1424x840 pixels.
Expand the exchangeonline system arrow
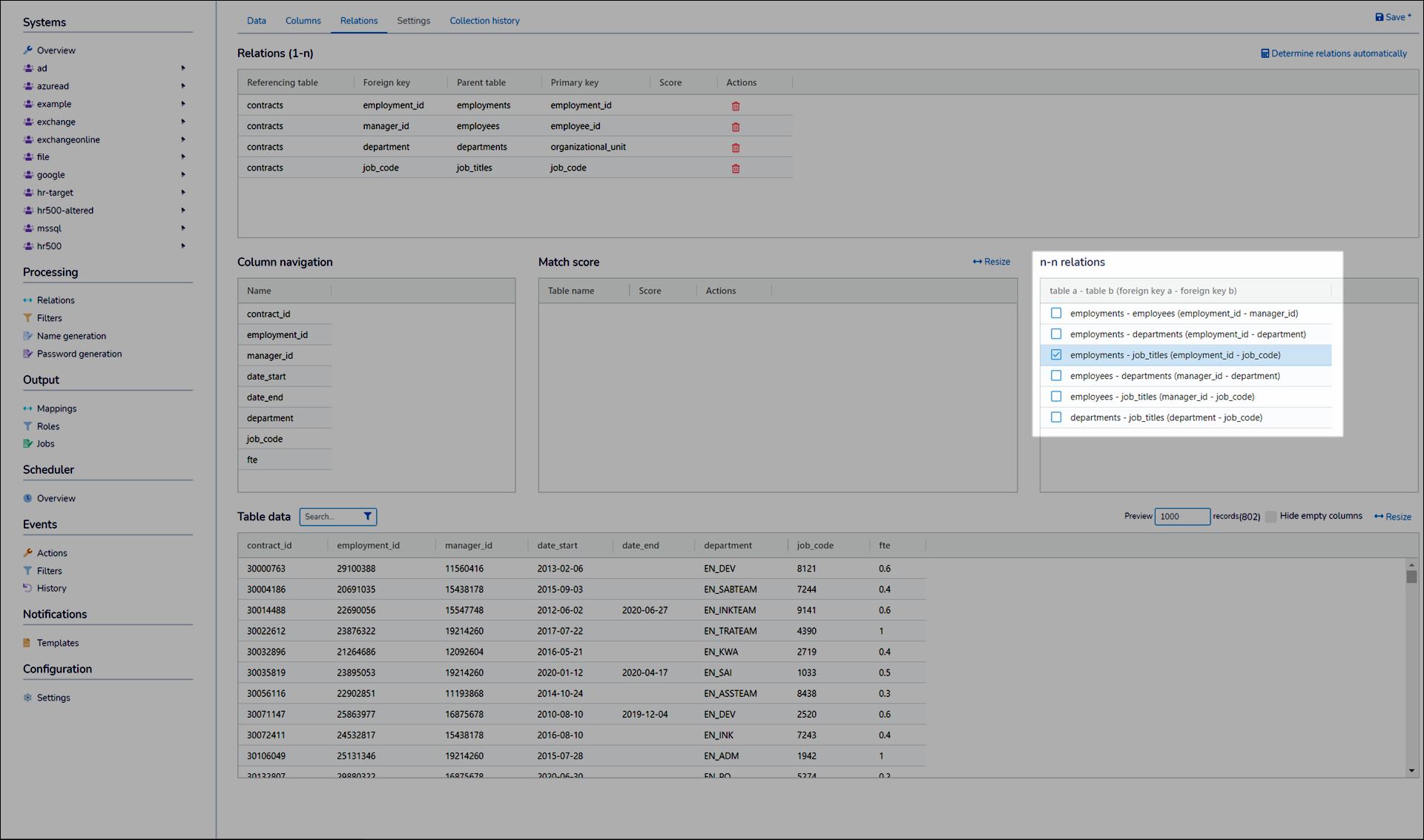point(183,139)
